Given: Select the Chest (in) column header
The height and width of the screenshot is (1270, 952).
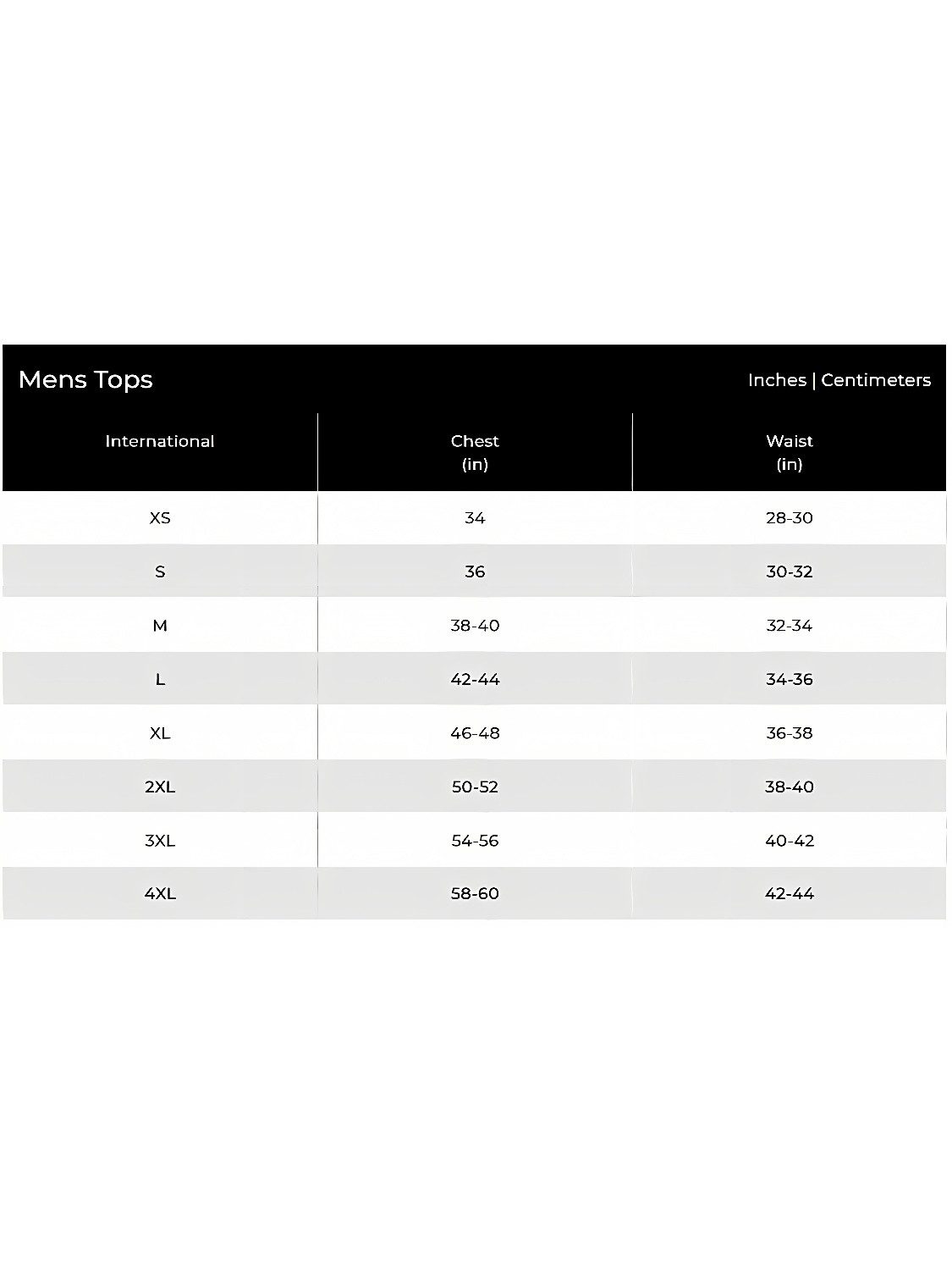Looking at the screenshot, I should 475,452.
